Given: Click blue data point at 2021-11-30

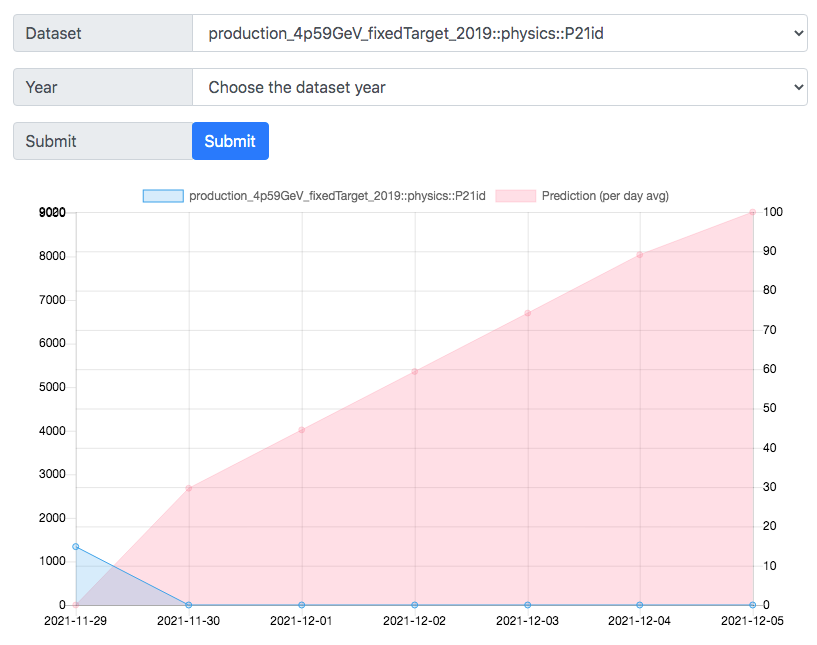Looking at the screenshot, I should 189,605.
